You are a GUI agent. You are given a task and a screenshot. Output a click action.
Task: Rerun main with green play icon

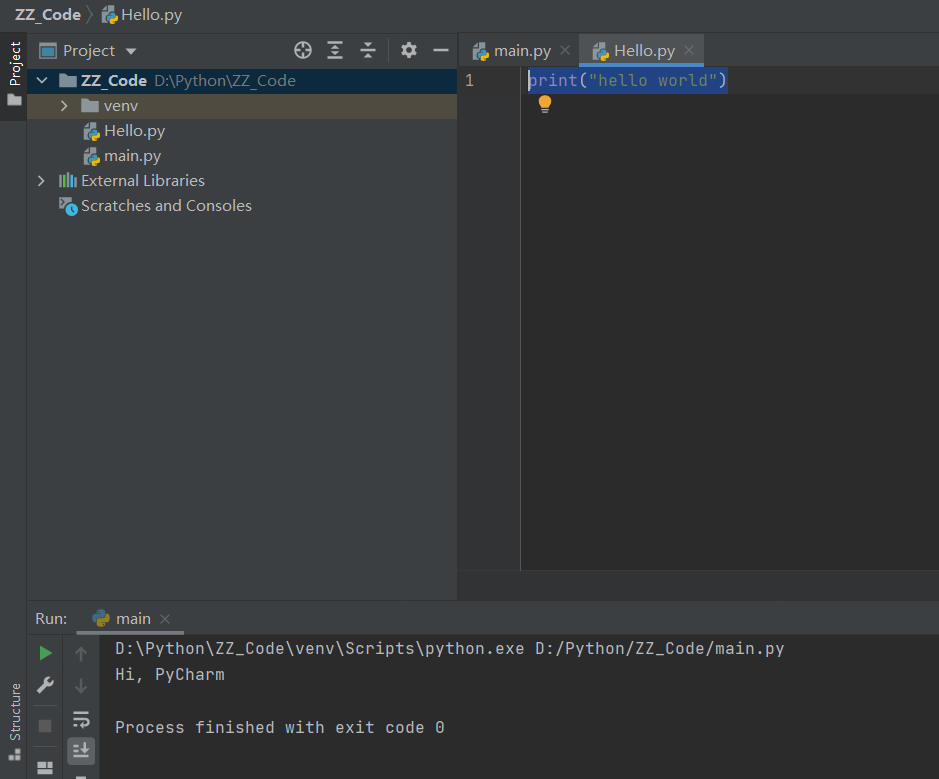(x=45, y=653)
